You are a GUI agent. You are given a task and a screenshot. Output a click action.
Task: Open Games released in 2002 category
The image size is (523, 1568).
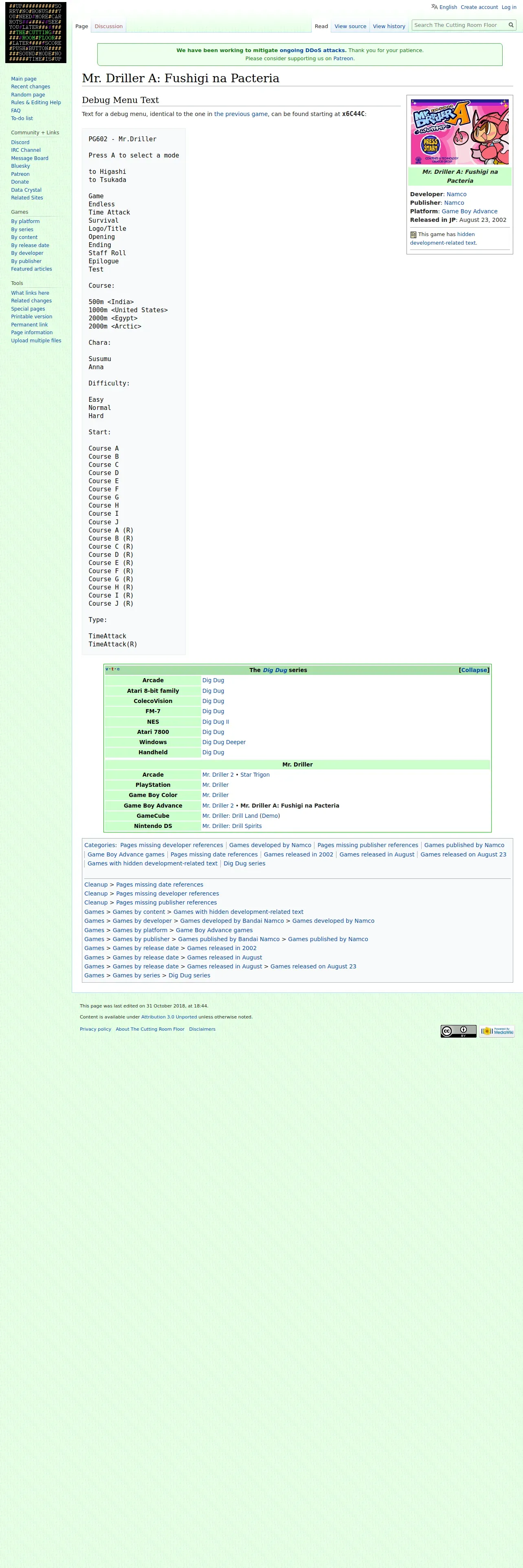coord(298,854)
